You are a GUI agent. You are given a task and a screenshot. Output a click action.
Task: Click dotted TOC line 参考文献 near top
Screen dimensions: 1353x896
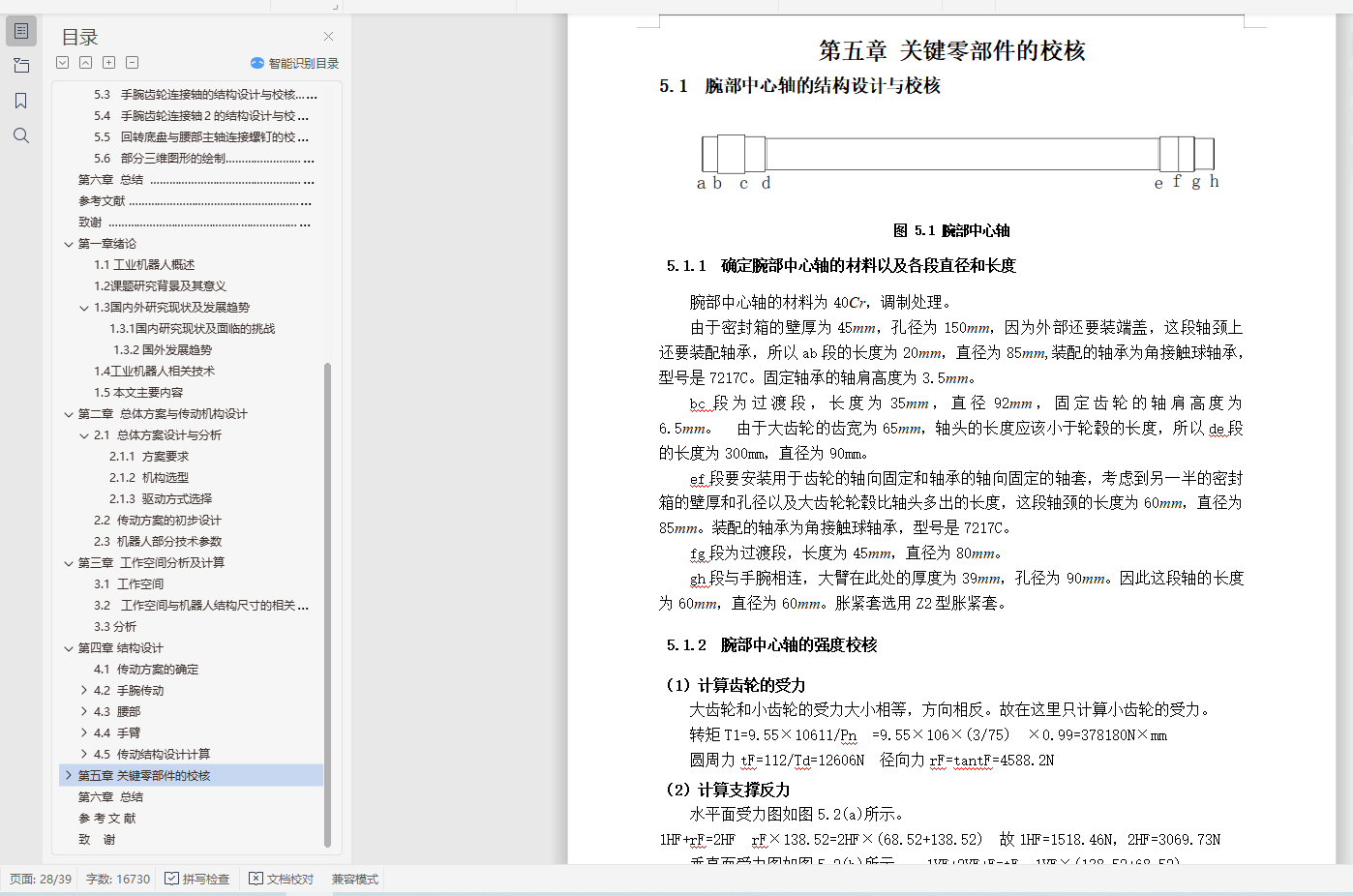[196, 201]
